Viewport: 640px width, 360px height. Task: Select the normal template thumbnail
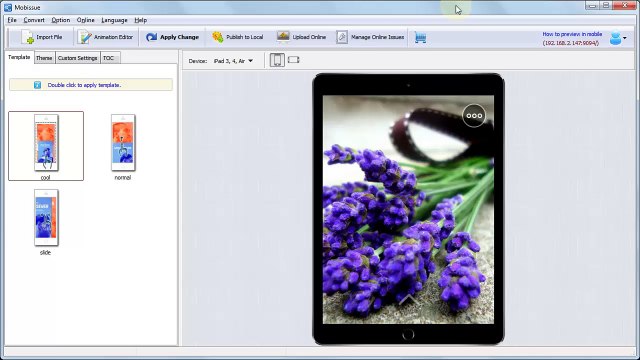click(x=123, y=143)
